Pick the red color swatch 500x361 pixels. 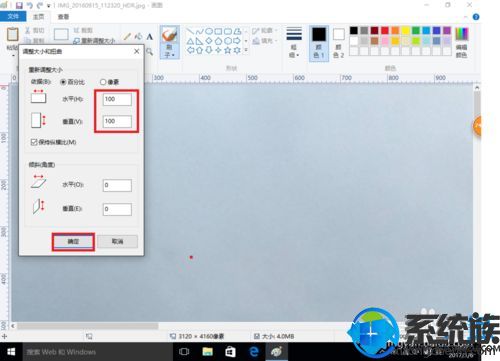(x=385, y=31)
